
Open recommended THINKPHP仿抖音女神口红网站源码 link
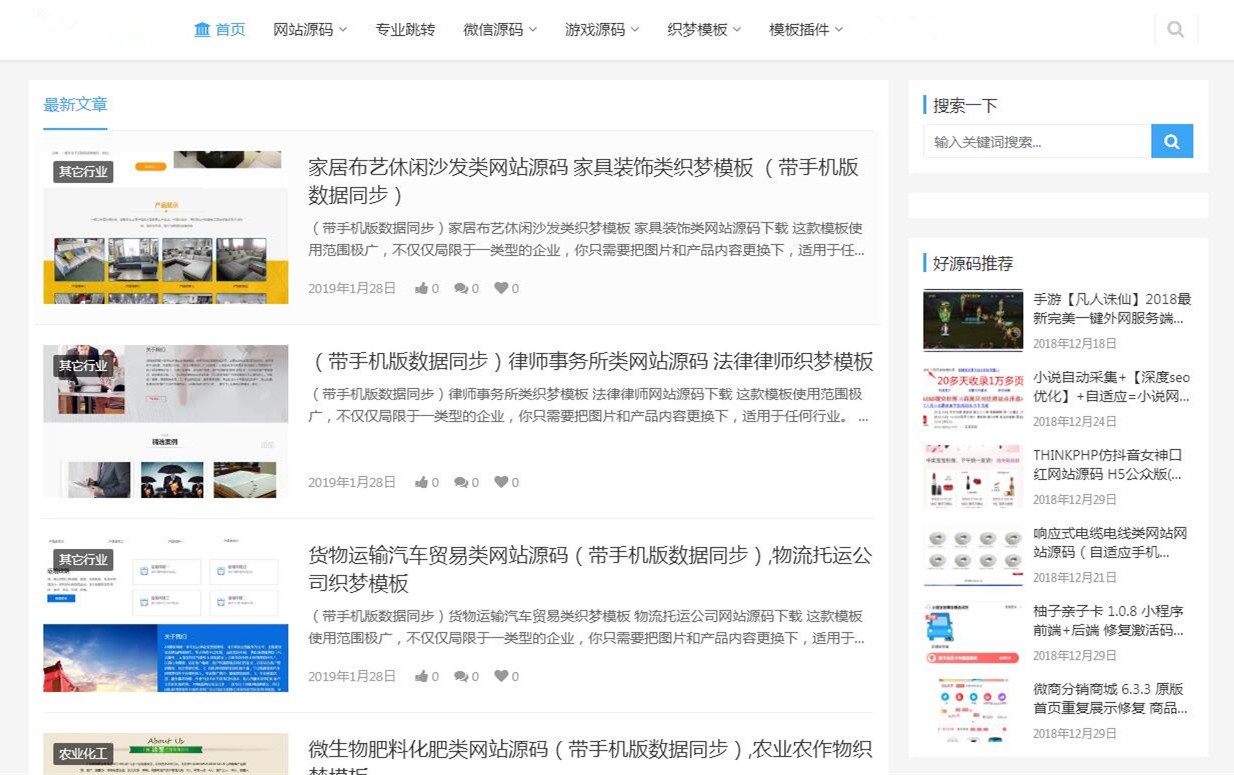pos(1108,465)
